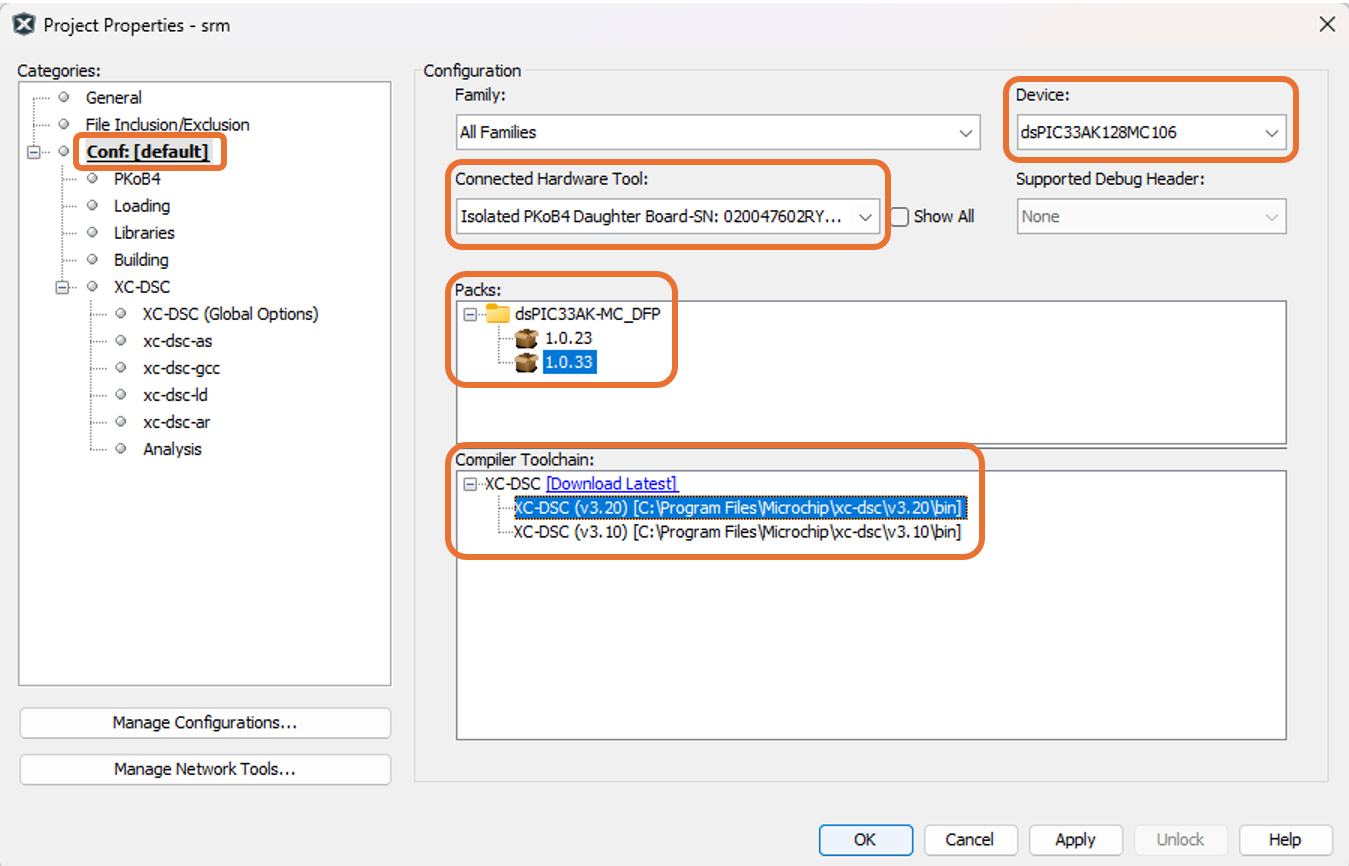Screen dimensions: 1349x866
Task: Open the Supported Debug Header dropdown
Action: (x=1272, y=216)
